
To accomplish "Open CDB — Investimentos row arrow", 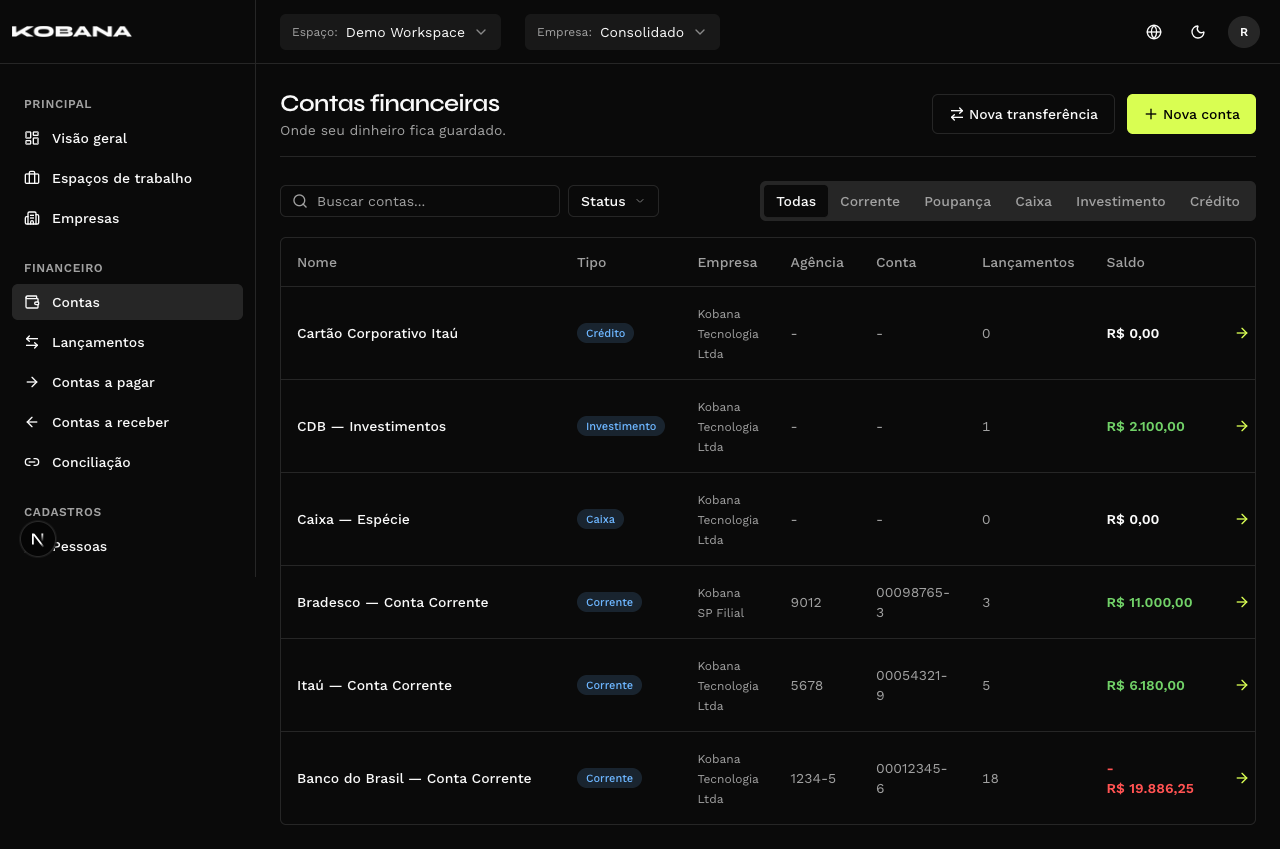I will pos(1242,426).
